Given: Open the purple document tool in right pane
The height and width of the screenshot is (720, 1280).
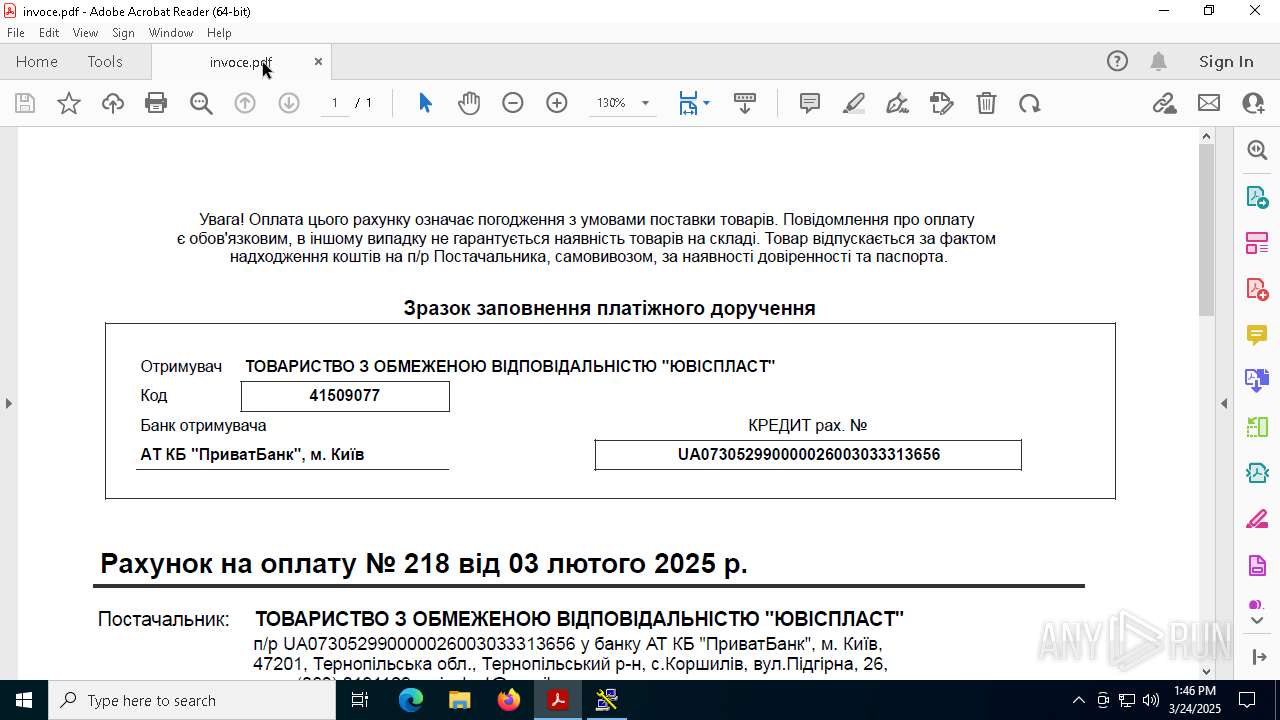Looking at the screenshot, I should pos(1257,565).
